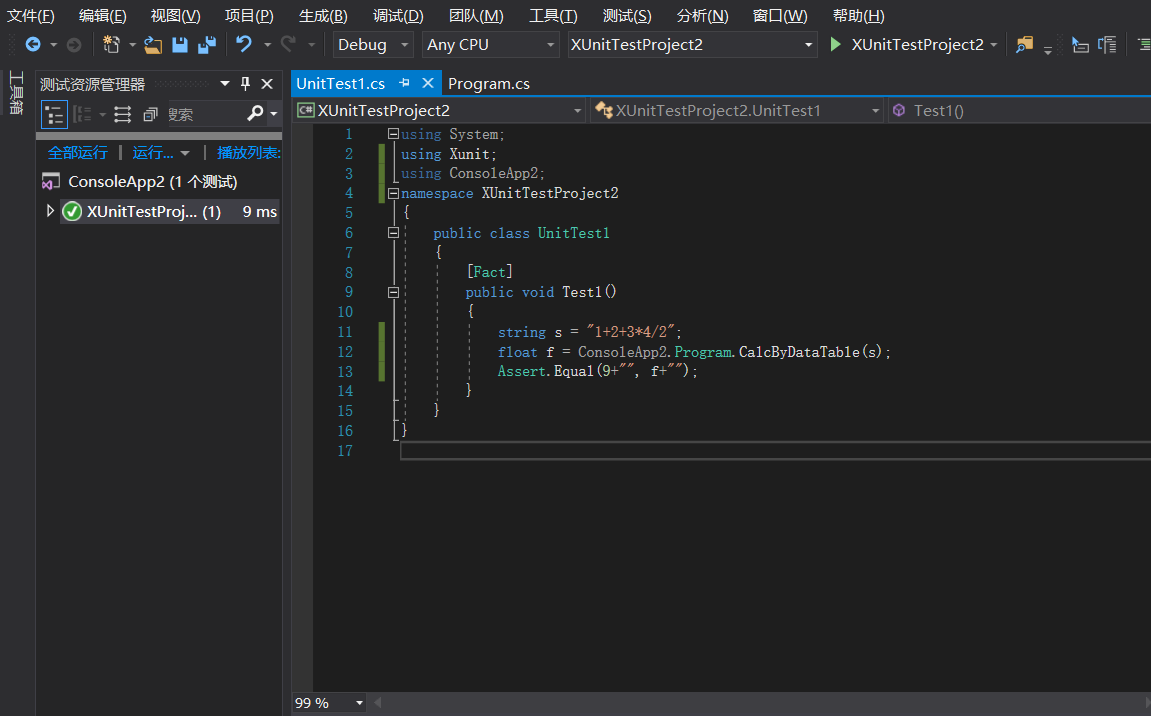Pin the Test Explorer panel with pushpin
1151x716 pixels.
coord(245,84)
